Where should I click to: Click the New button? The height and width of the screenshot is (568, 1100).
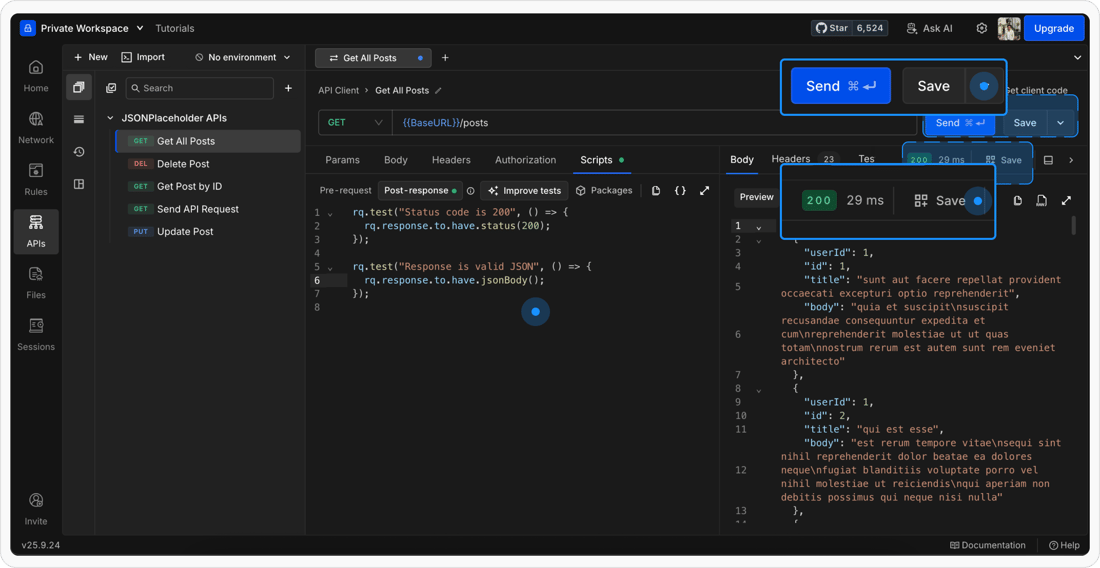point(90,57)
